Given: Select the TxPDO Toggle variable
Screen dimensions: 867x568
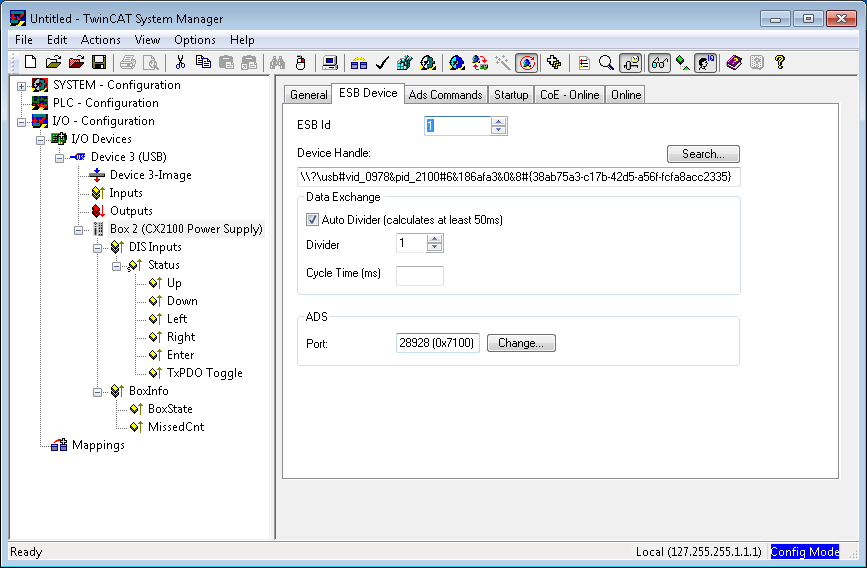Looking at the screenshot, I should (205, 373).
